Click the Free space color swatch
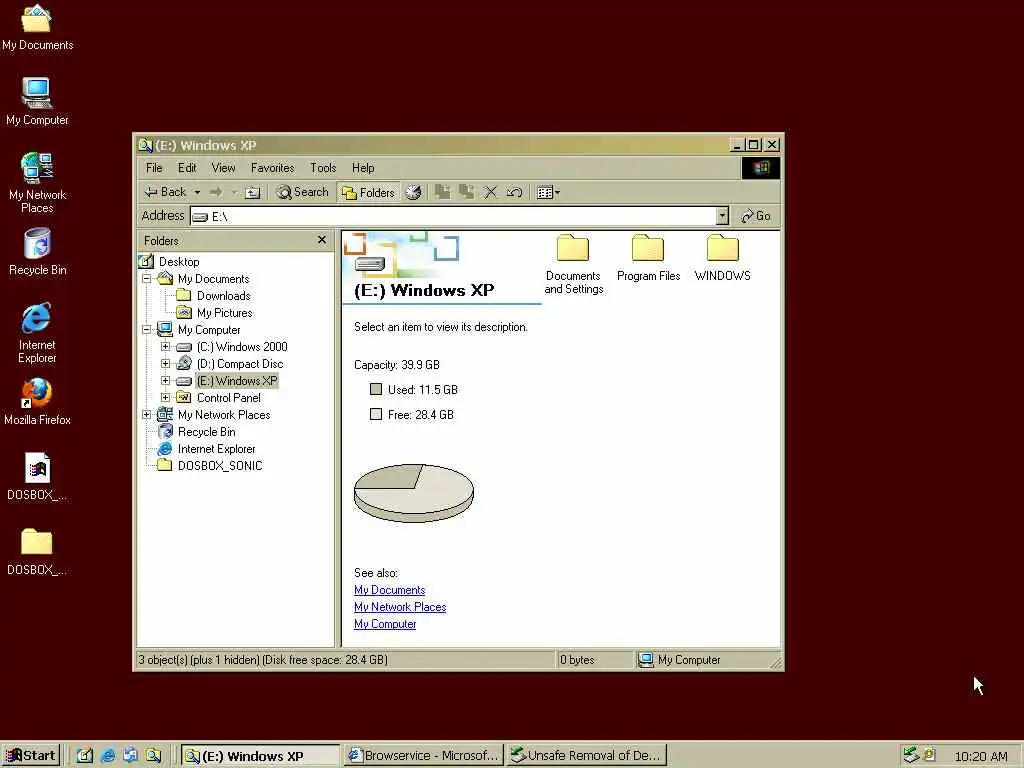 376,414
